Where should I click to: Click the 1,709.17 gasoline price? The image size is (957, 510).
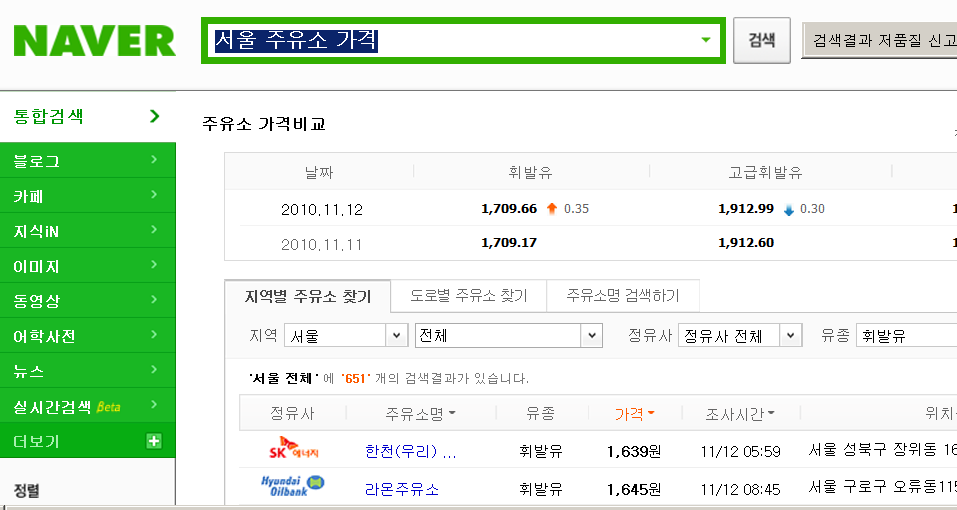click(509, 243)
